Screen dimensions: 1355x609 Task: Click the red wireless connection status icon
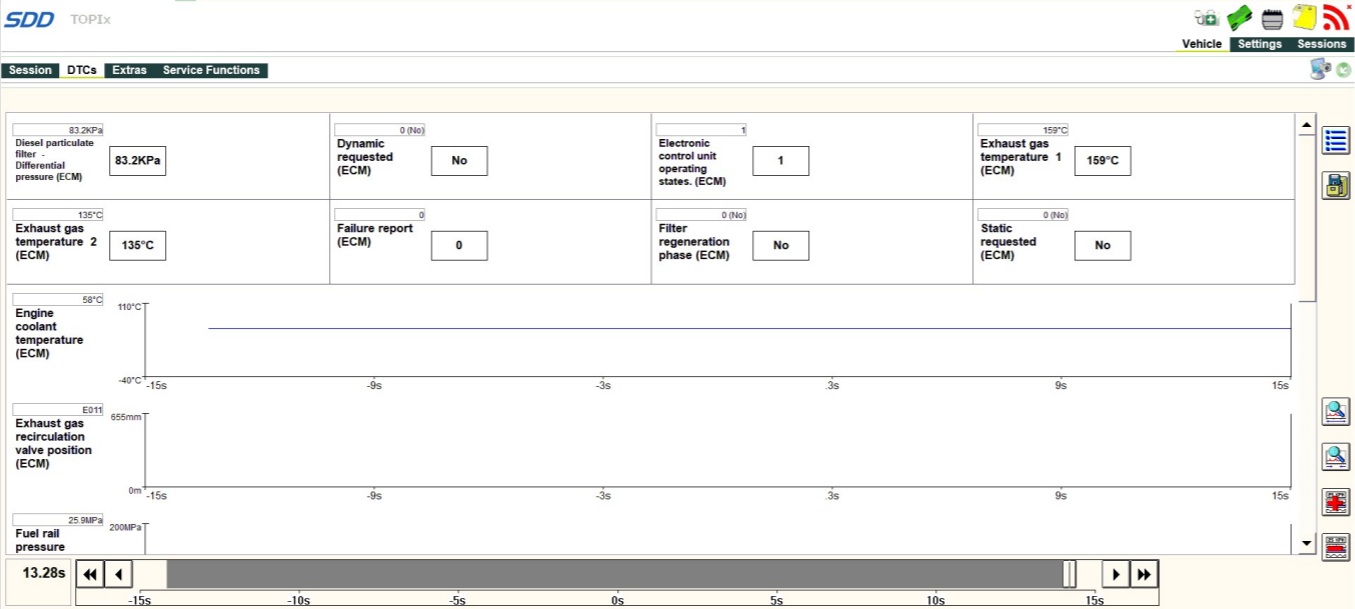(x=1336, y=17)
